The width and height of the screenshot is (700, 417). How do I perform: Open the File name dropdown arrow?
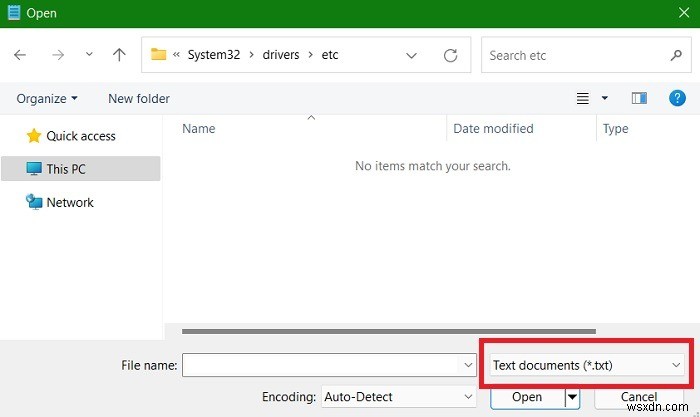click(468, 365)
